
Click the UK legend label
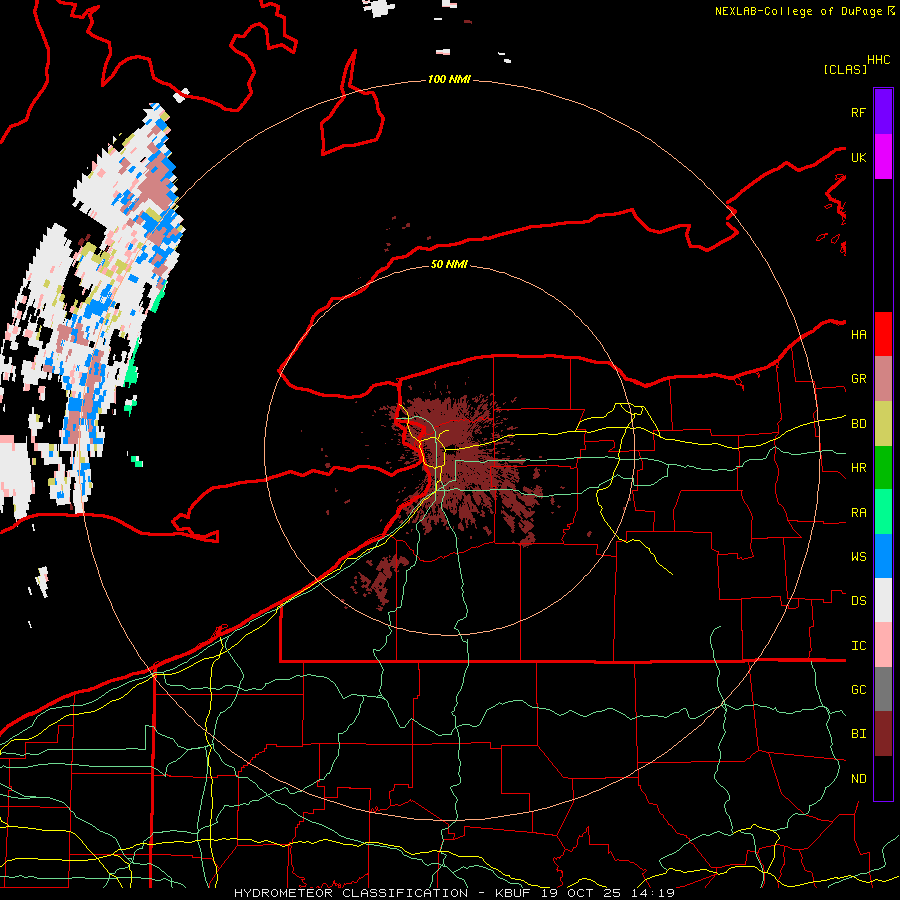coord(859,157)
